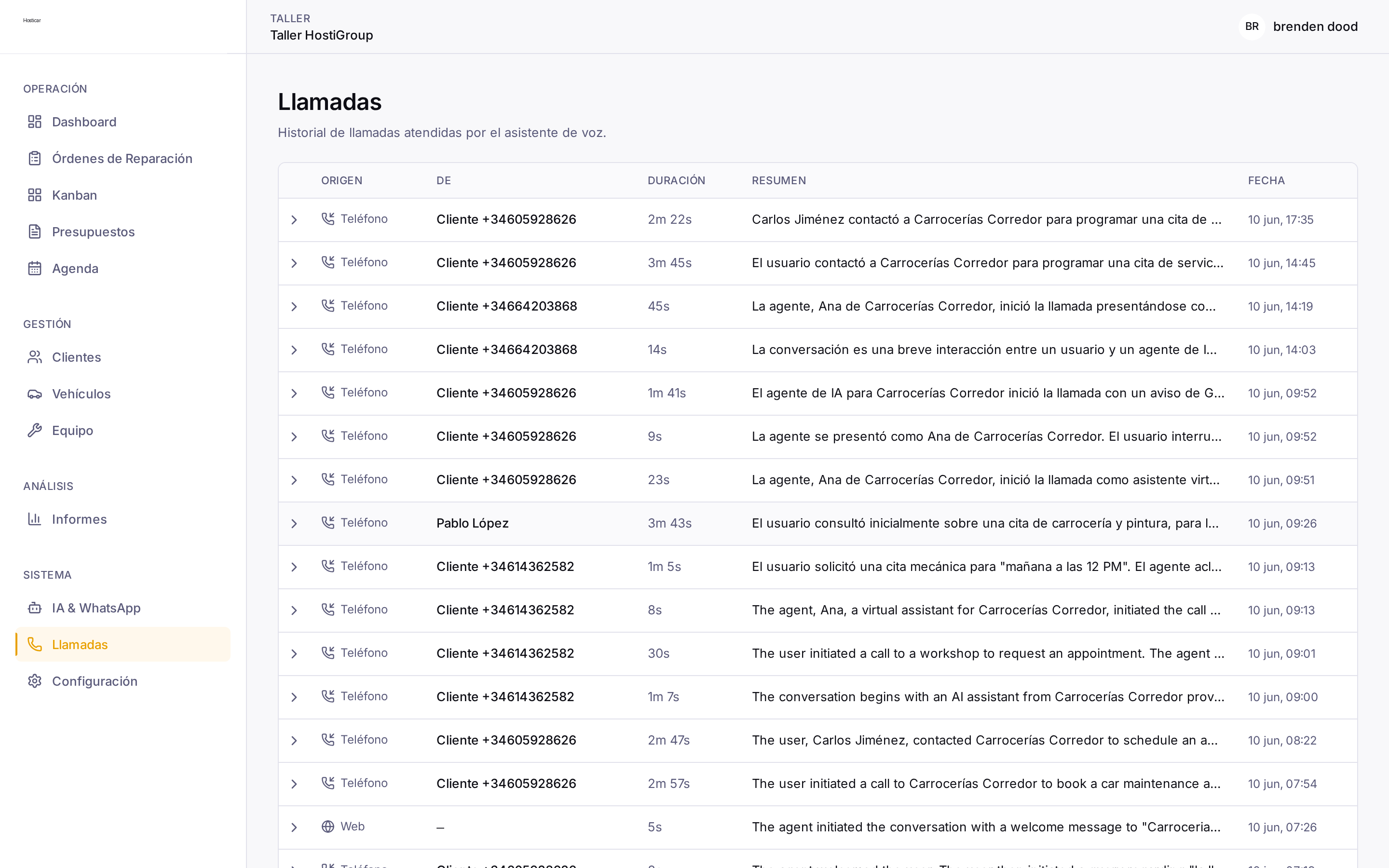Expand the 1m 5s call row at 09:13
Viewport: 1389px width, 868px height.
(294, 567)
